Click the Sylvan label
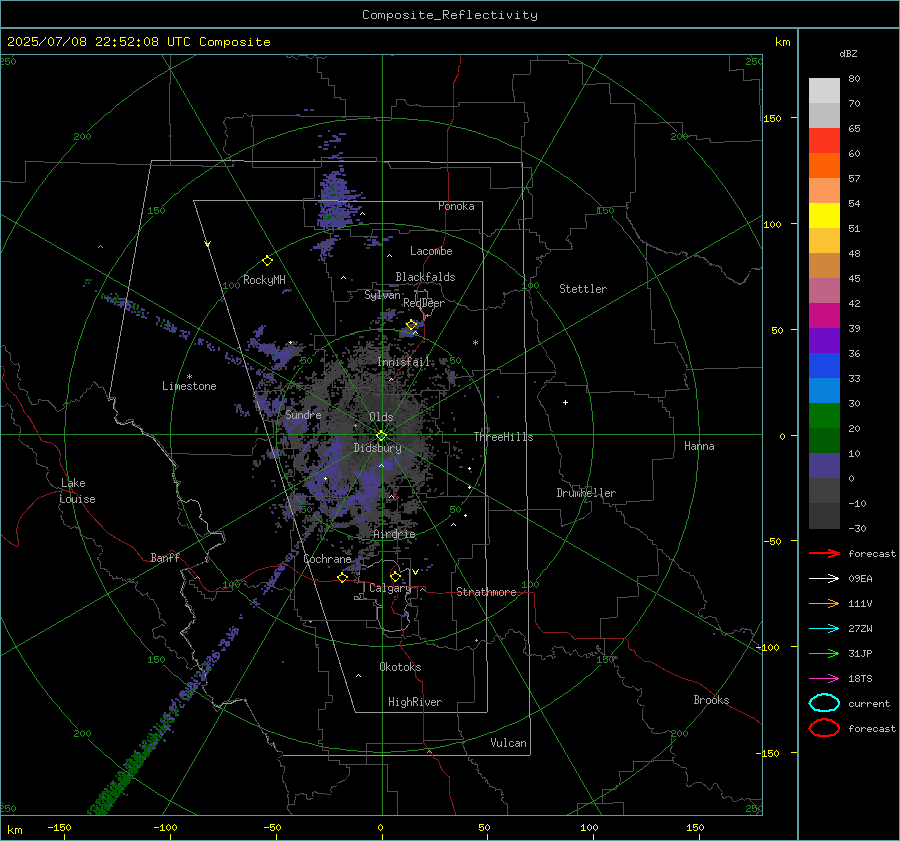Viewport: 900px width, 841px height. [382, 295]
